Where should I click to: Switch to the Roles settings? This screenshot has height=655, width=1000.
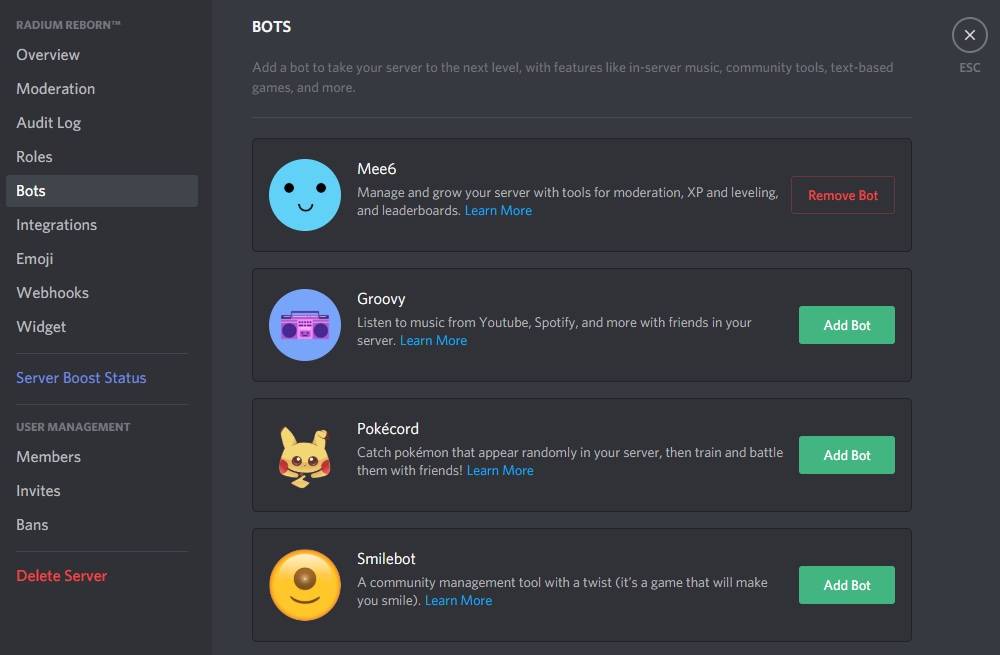coord(34,157)
